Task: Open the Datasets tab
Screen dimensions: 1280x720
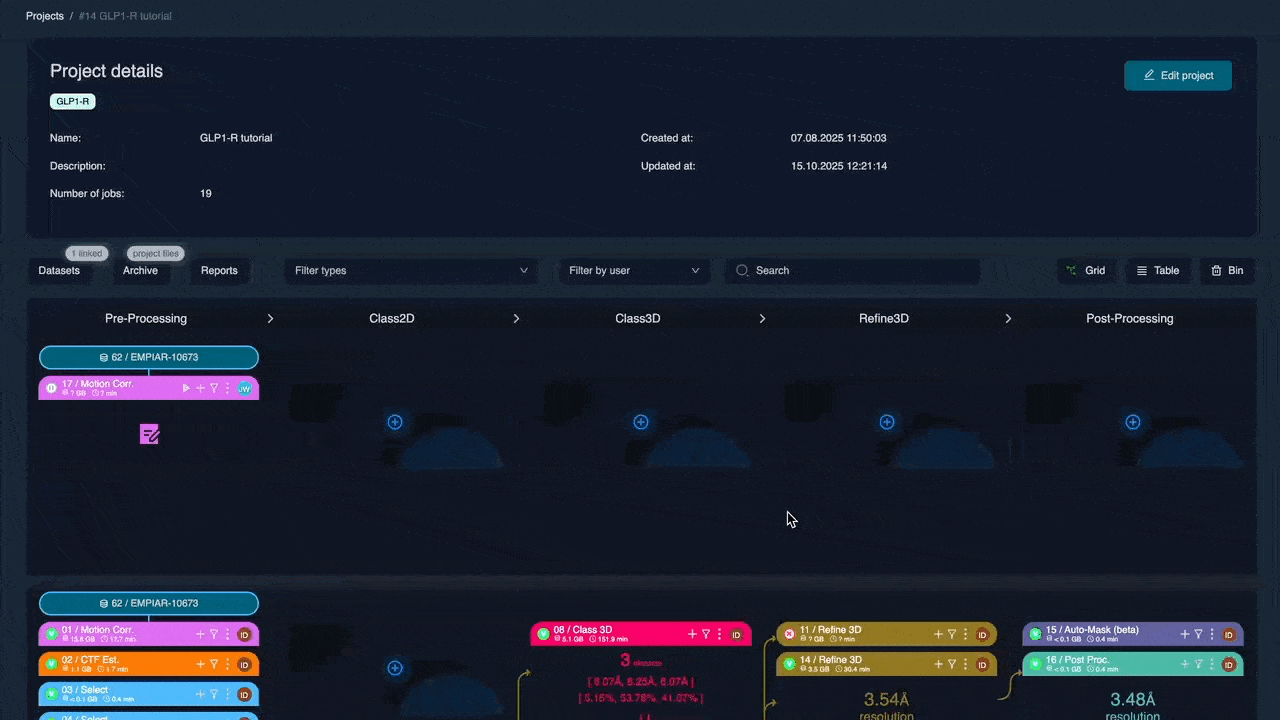Action: (59, 270)
